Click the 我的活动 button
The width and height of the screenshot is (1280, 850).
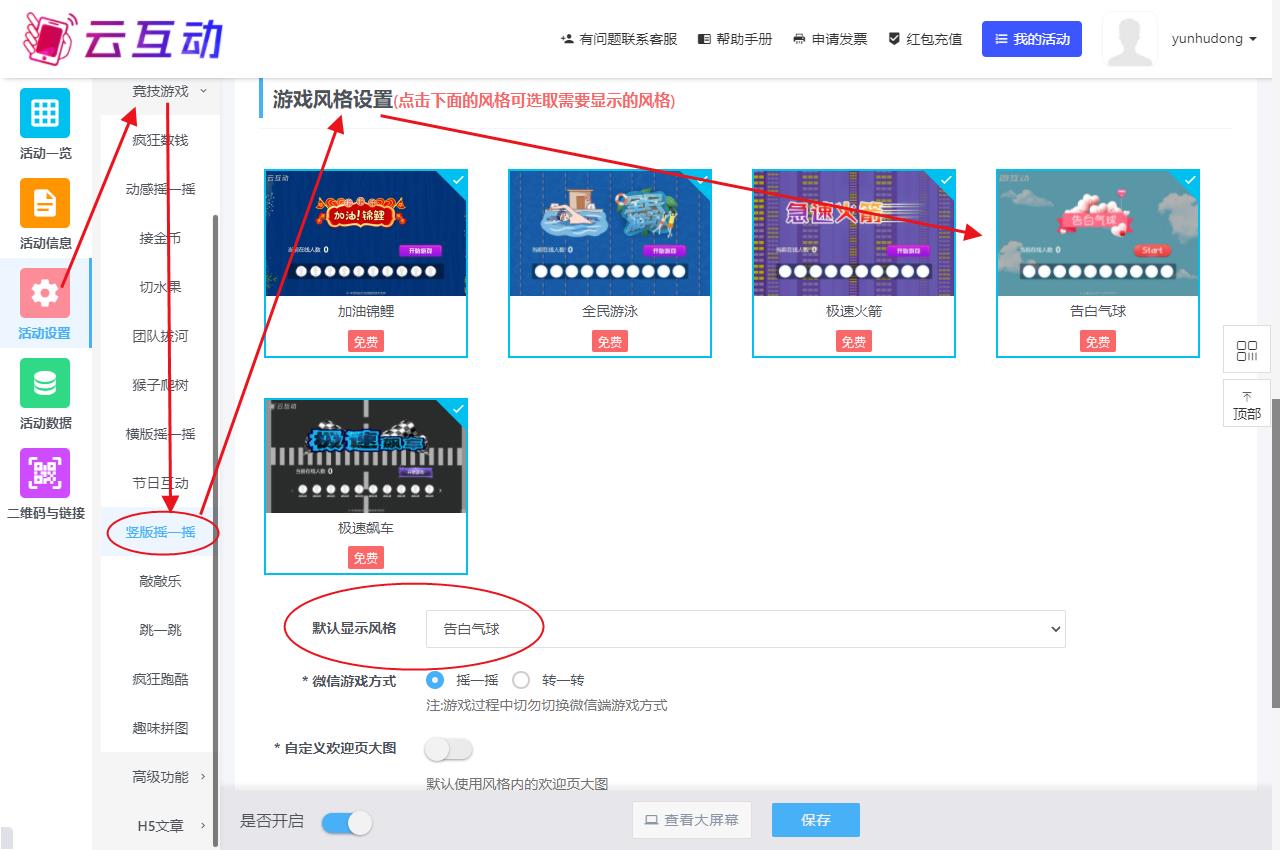tap(1031, 39)
